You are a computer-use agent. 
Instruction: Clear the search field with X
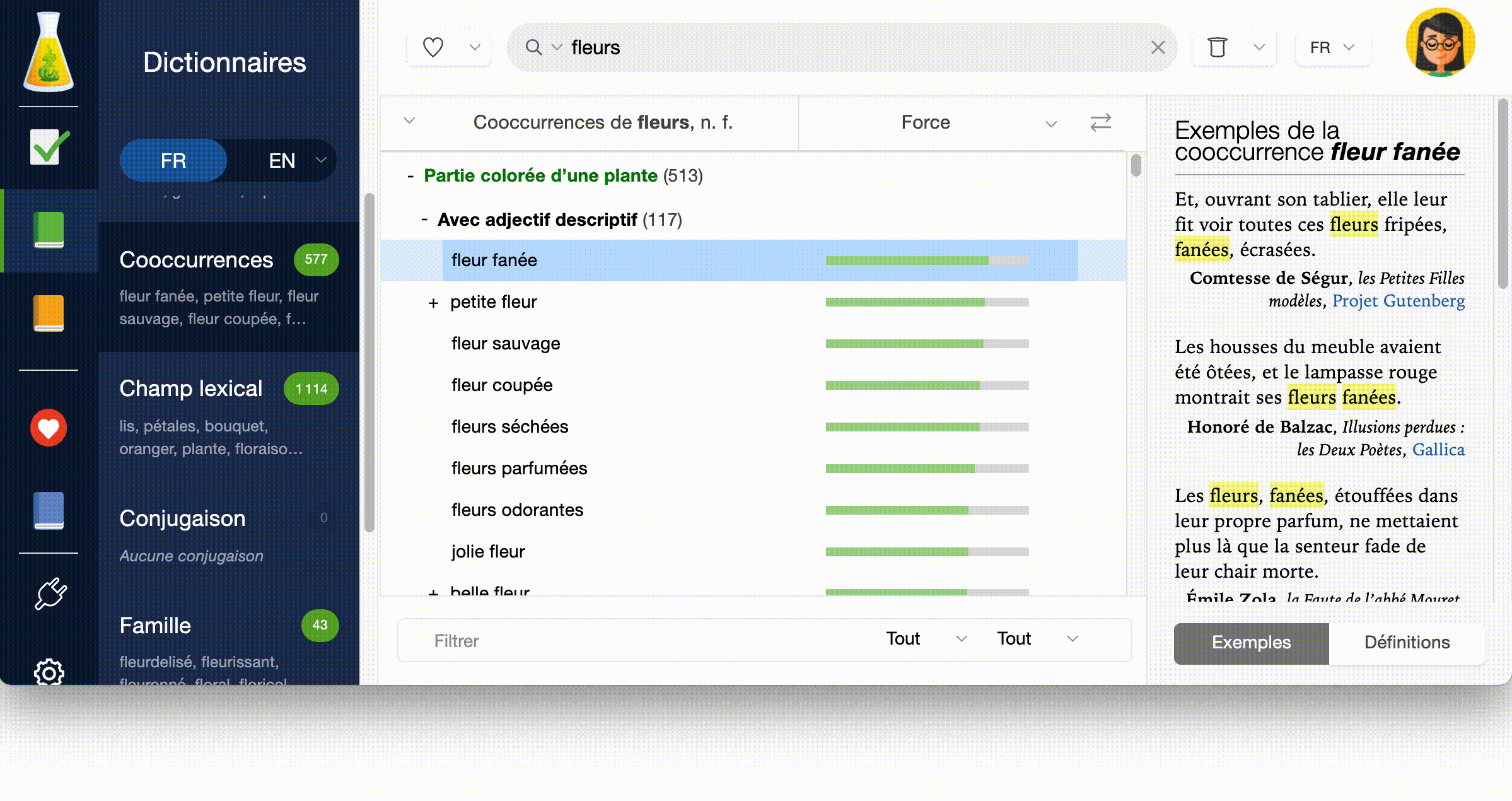pyautogui.click(x=1158, y=47)
